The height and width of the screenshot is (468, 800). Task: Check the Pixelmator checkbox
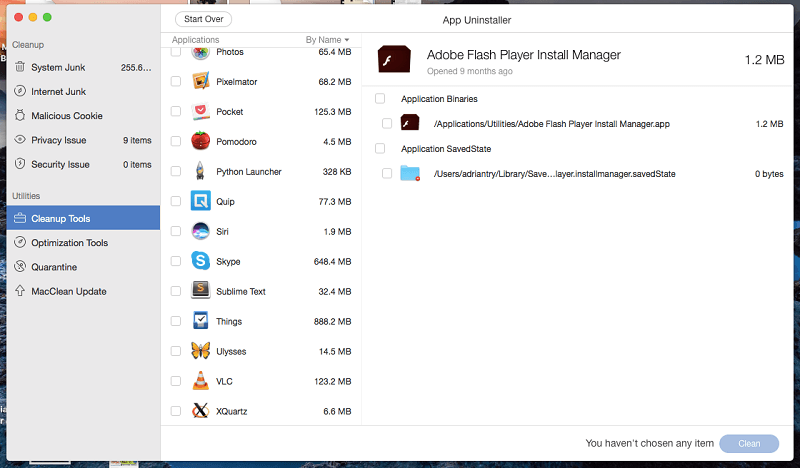[x=176, y=81]
